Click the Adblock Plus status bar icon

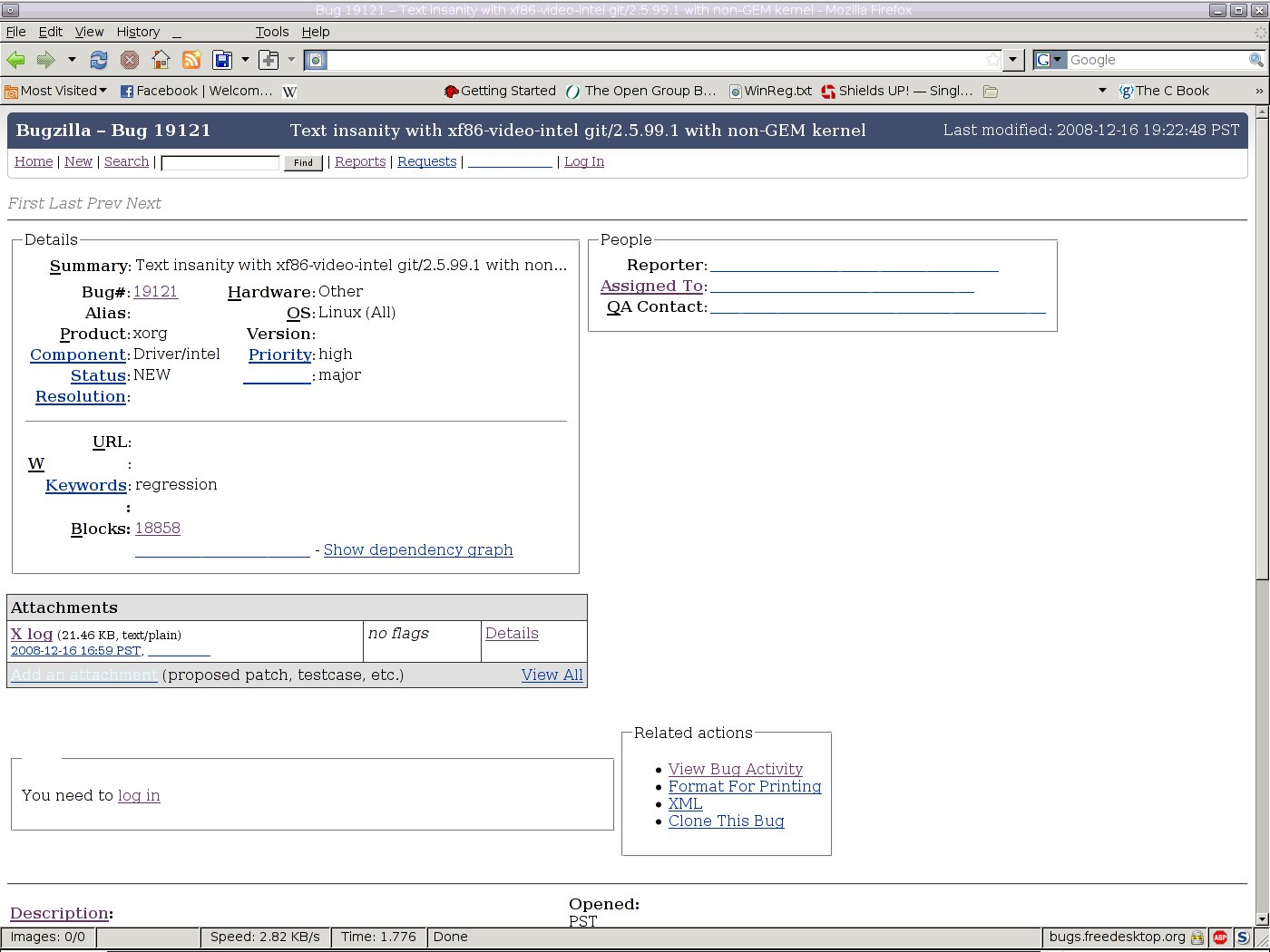1220,937
